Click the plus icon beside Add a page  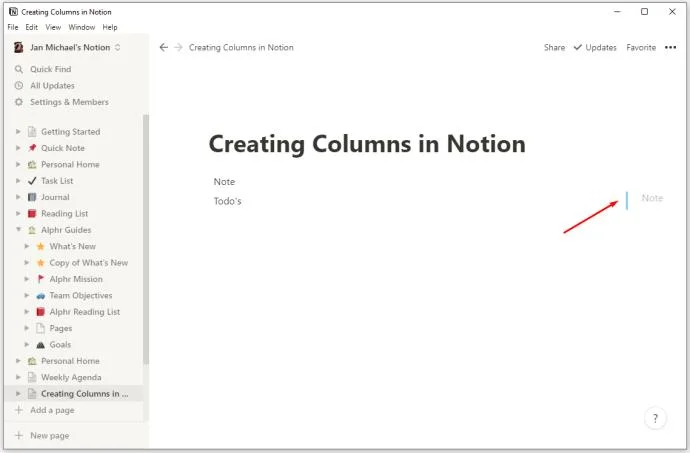click(x=18, y=410)
